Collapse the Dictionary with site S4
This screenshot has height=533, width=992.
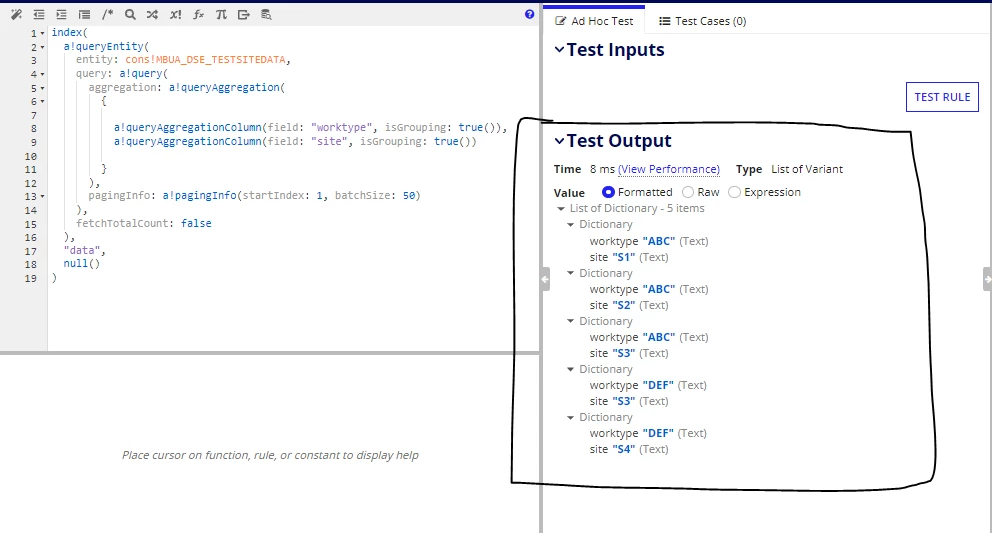tap(570, 417)
